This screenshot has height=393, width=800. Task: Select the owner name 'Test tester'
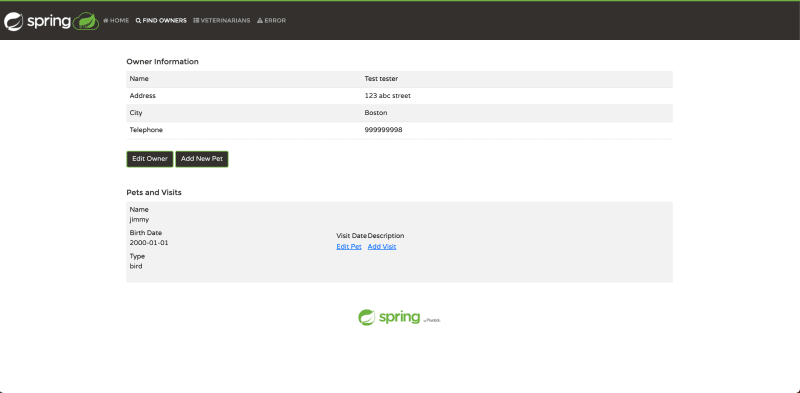(381, 79)
